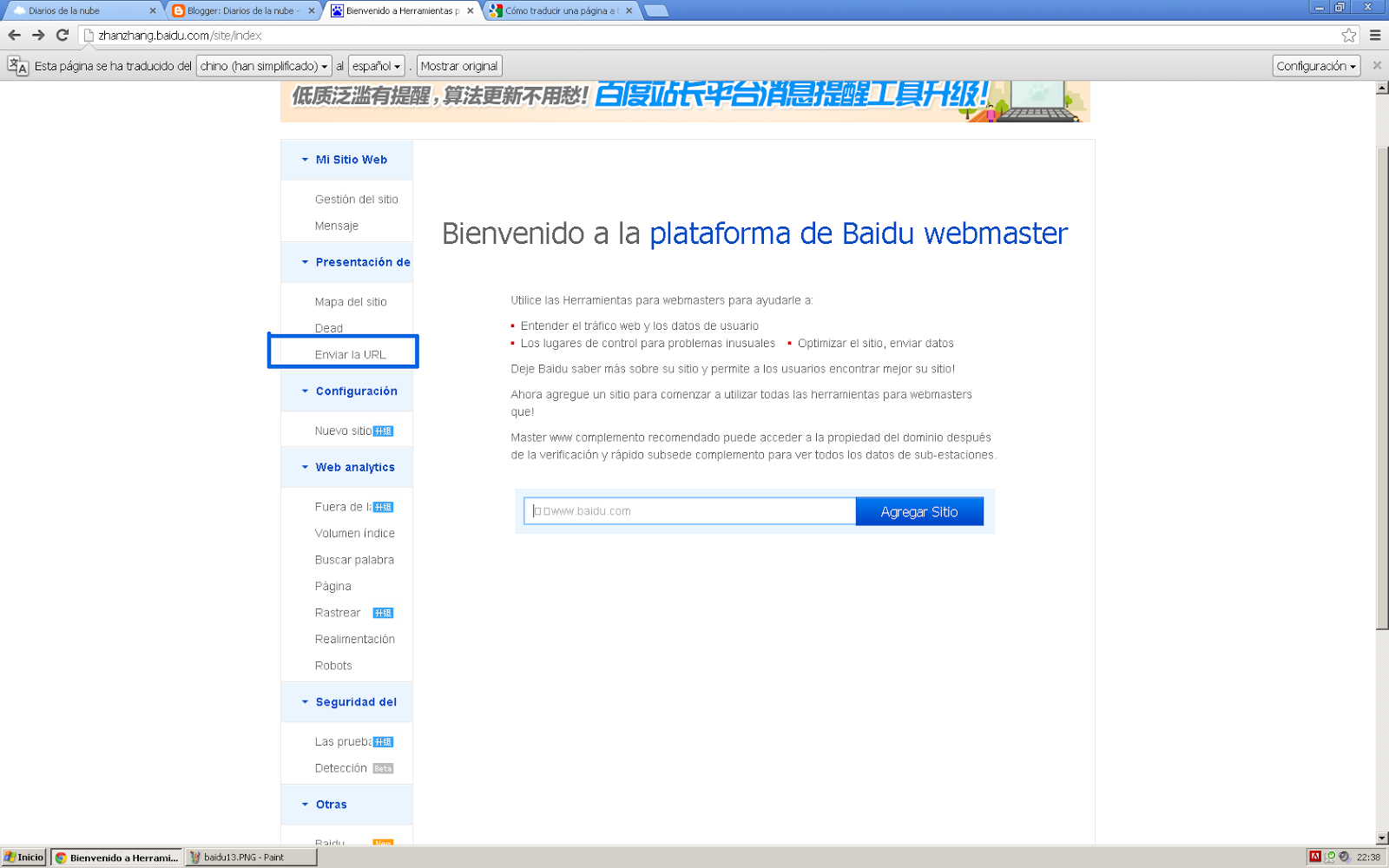The height and width of the screenshot is (868, 1389).
Task: Open 'Robots' sidebar link
Action: (x=333, y=666)
